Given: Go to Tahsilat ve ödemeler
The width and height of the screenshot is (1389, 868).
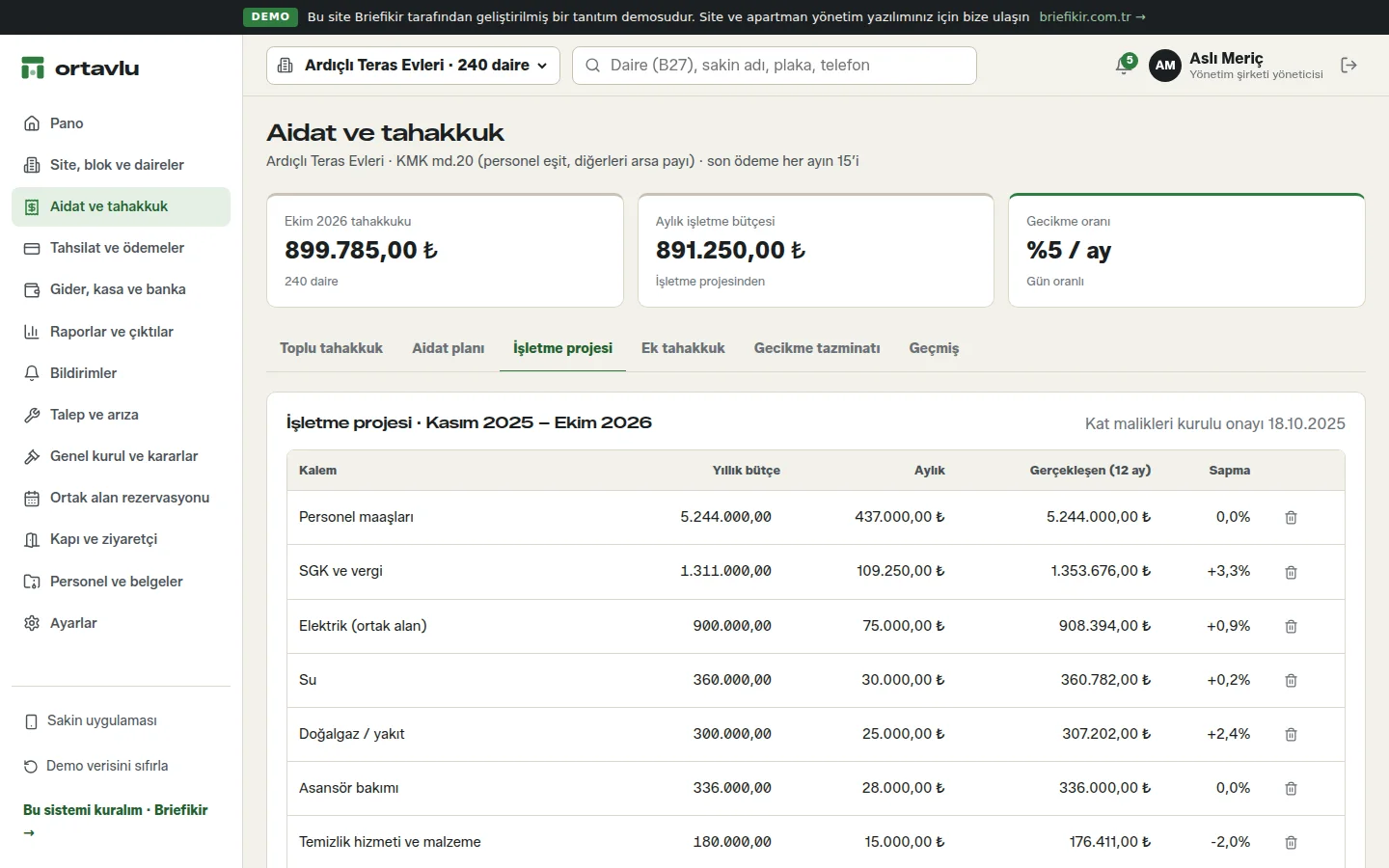Looking at the screenshot, I should click(x=121, y=248).
